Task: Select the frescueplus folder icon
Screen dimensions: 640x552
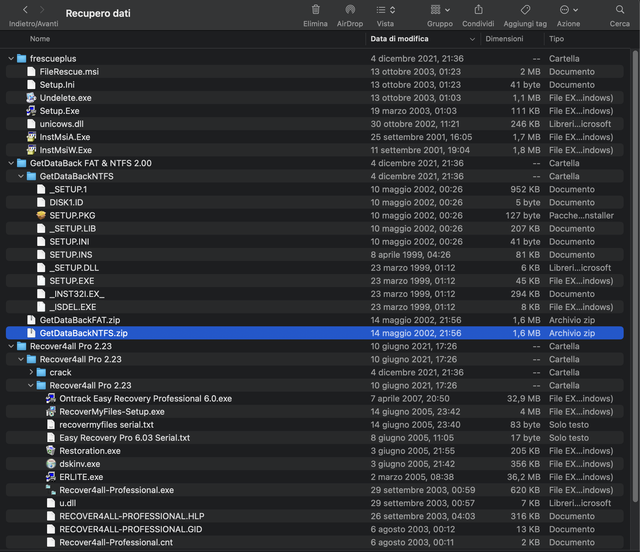Action: click(x=22, y=59)
